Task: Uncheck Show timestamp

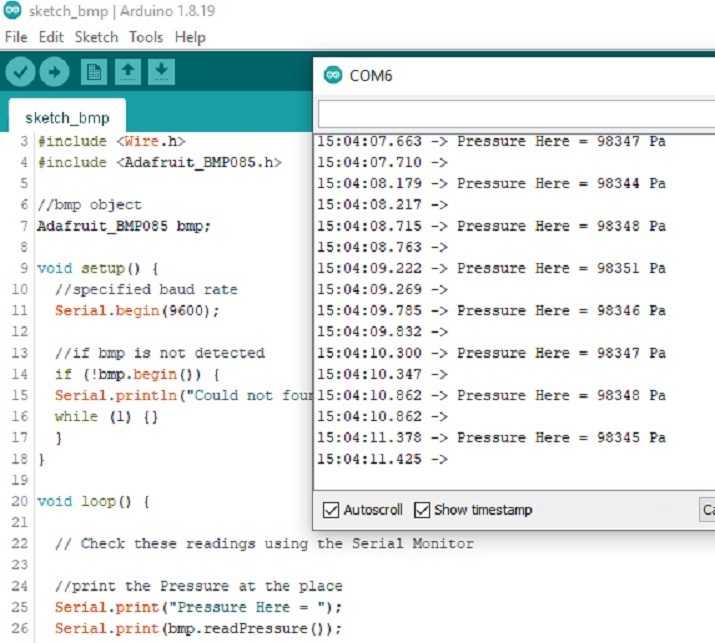Action: (x=422, y=510)
